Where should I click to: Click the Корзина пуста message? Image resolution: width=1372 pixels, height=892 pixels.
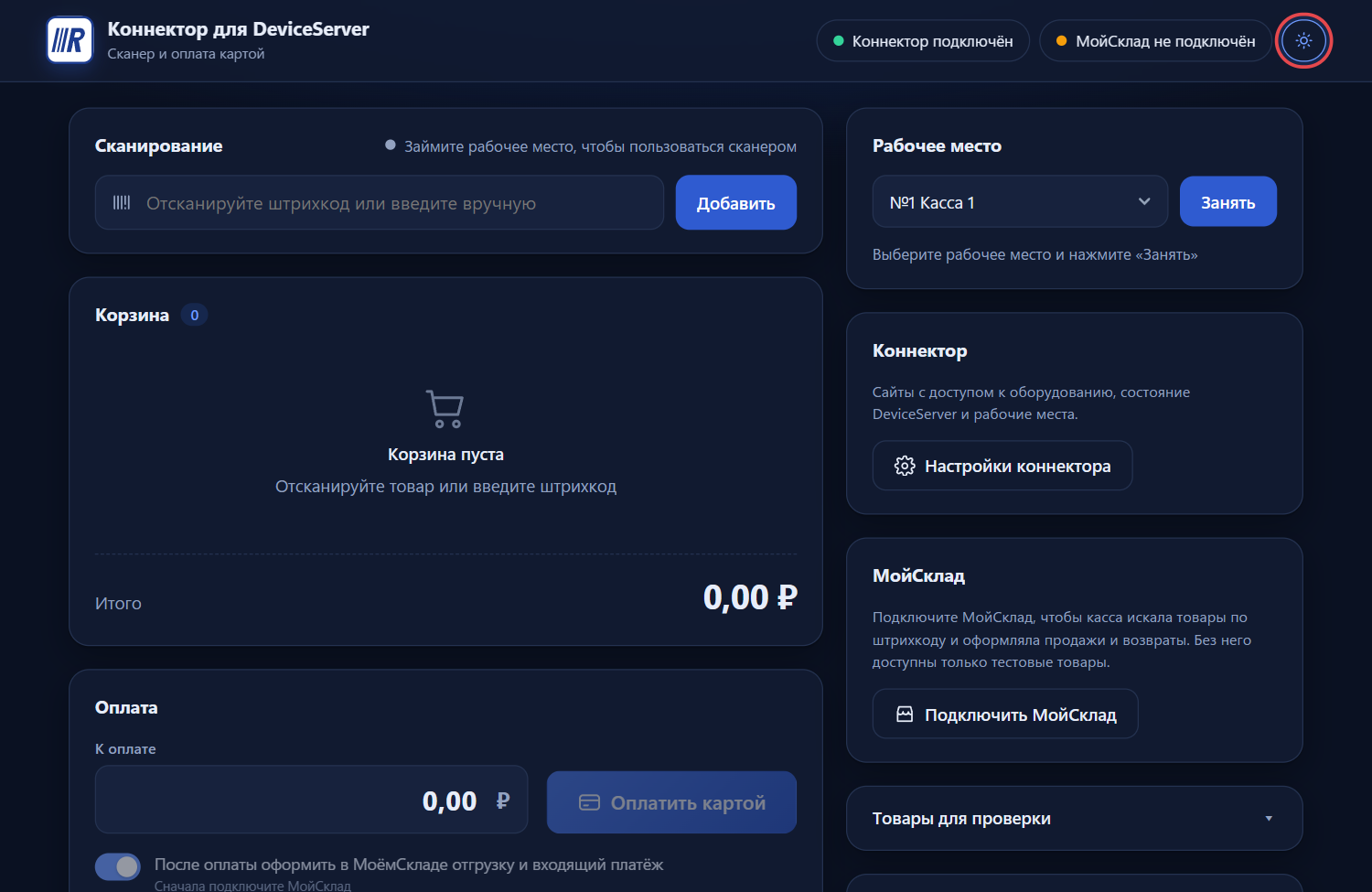coord(445,455)
